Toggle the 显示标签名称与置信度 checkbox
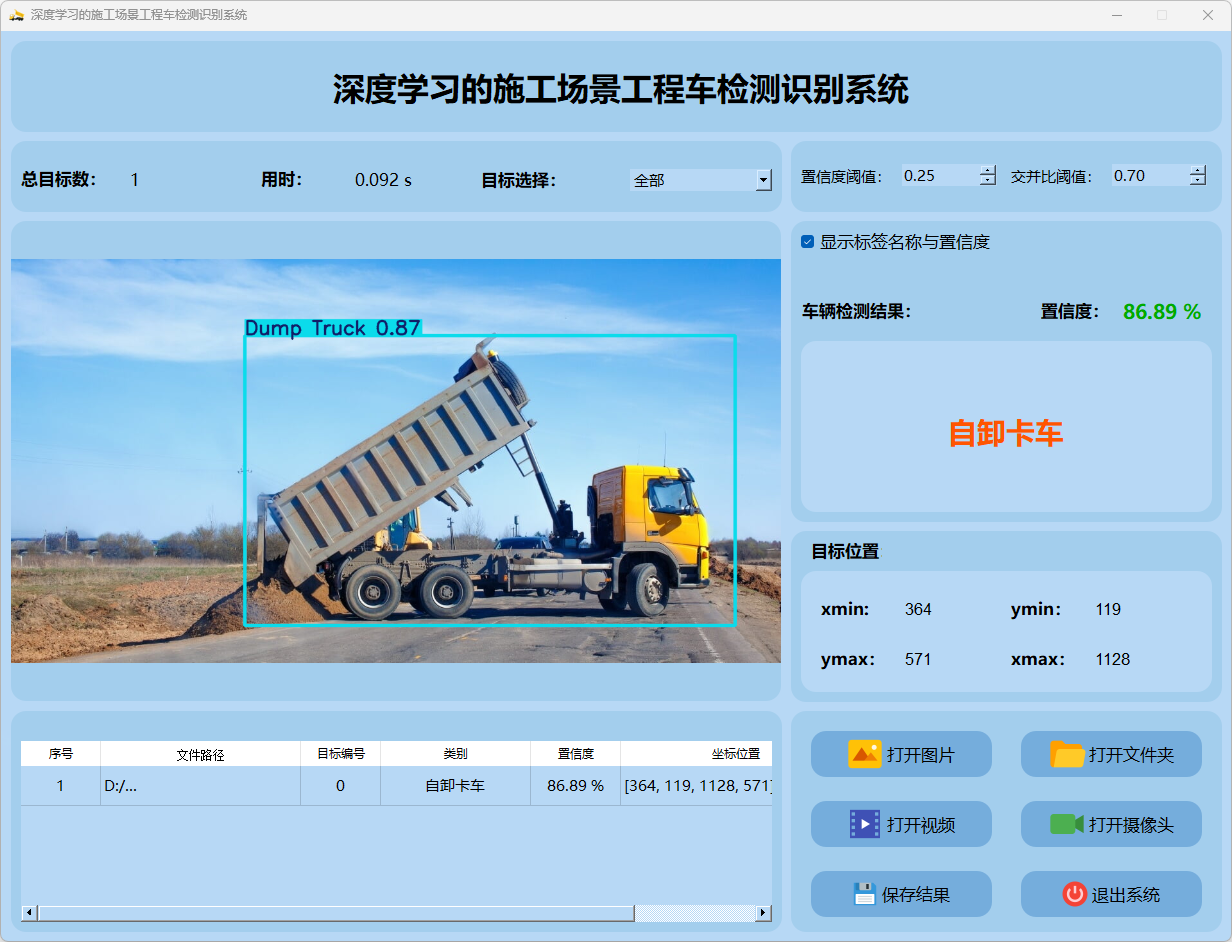Screen dimensions: 1232x942 [808, 242]
